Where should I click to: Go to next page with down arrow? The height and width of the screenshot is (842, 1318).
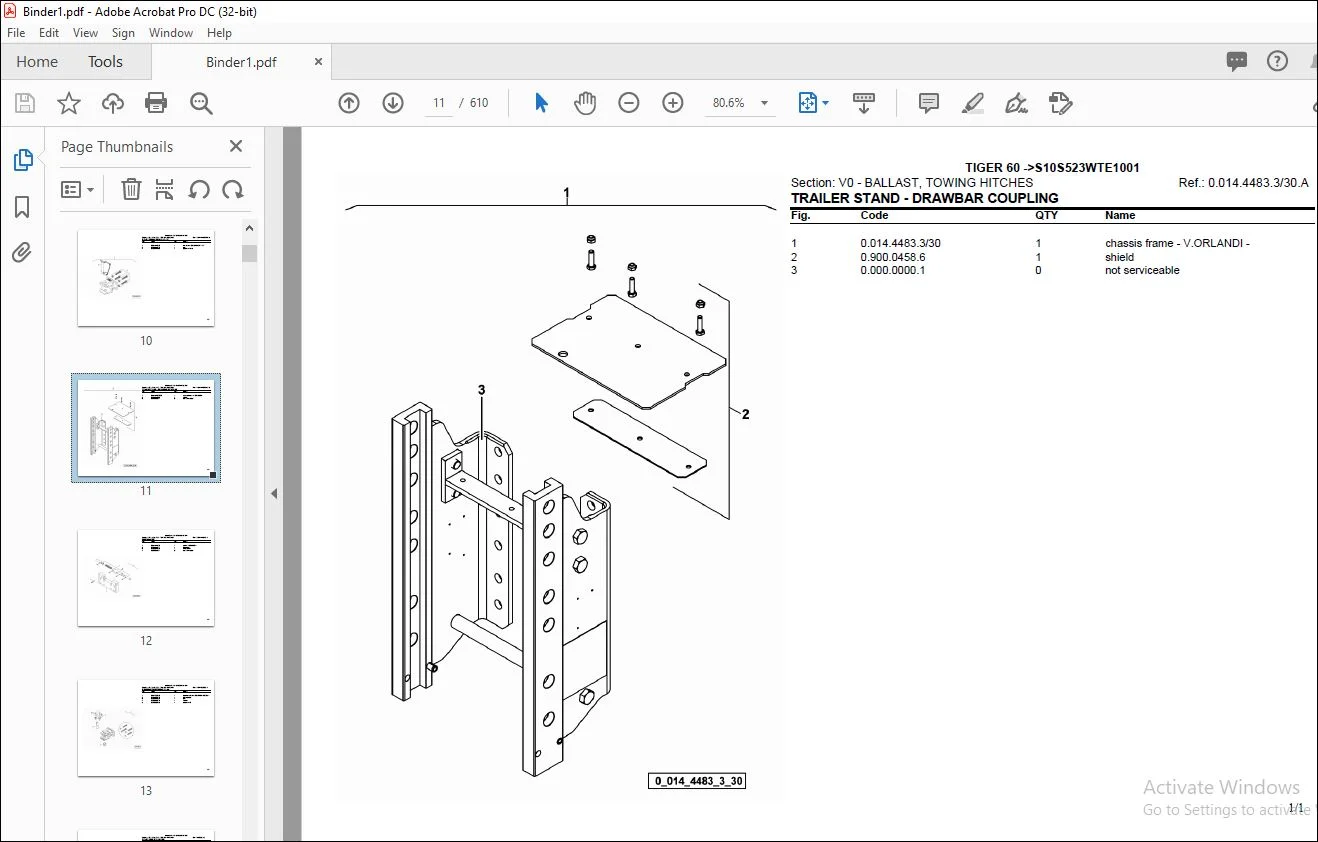393,103
